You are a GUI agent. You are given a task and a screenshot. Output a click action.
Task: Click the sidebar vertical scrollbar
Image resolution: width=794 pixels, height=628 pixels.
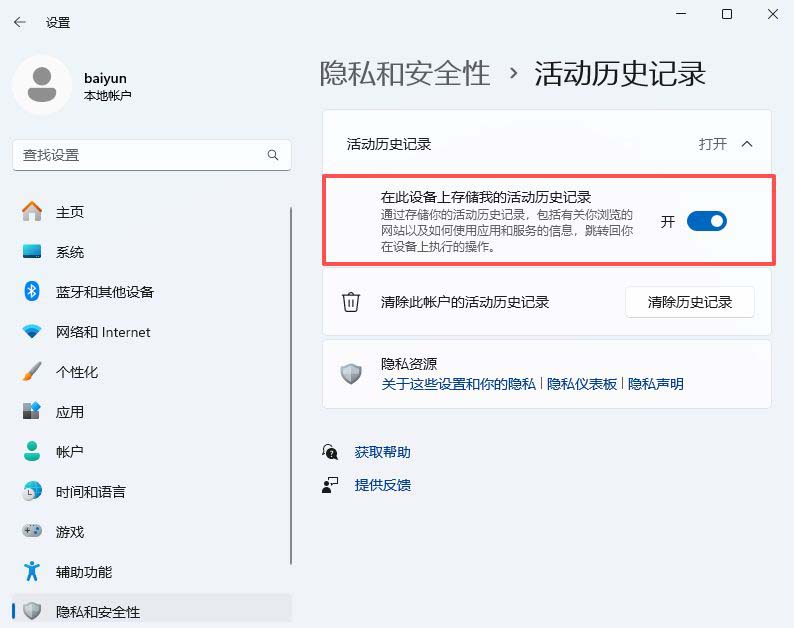(291, 385)
